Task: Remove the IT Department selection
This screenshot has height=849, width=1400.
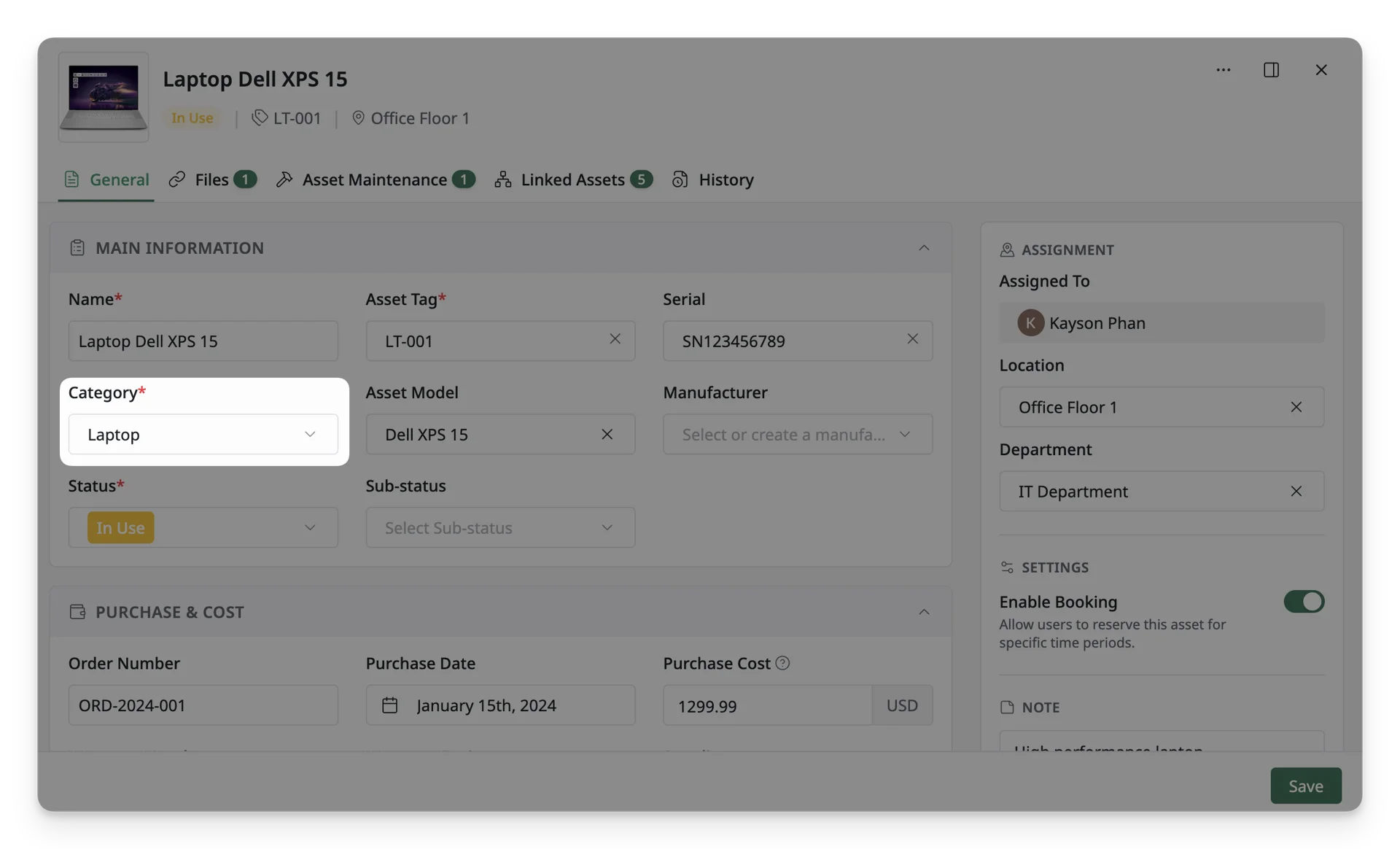Action: click(1296, 491)
